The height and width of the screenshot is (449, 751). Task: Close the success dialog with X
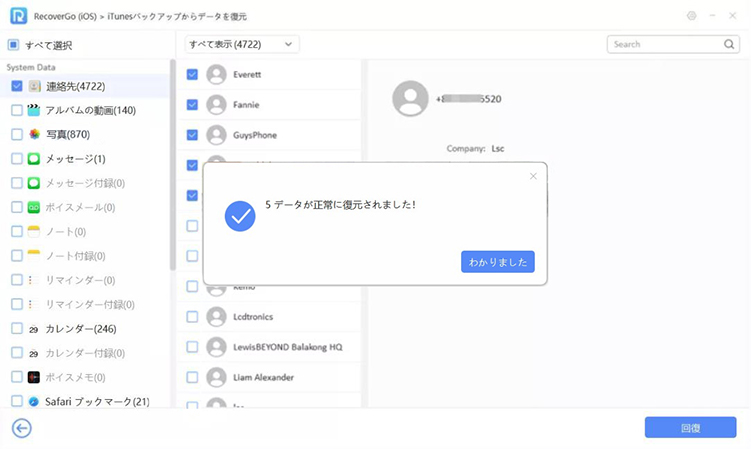[x=533, y=176]
